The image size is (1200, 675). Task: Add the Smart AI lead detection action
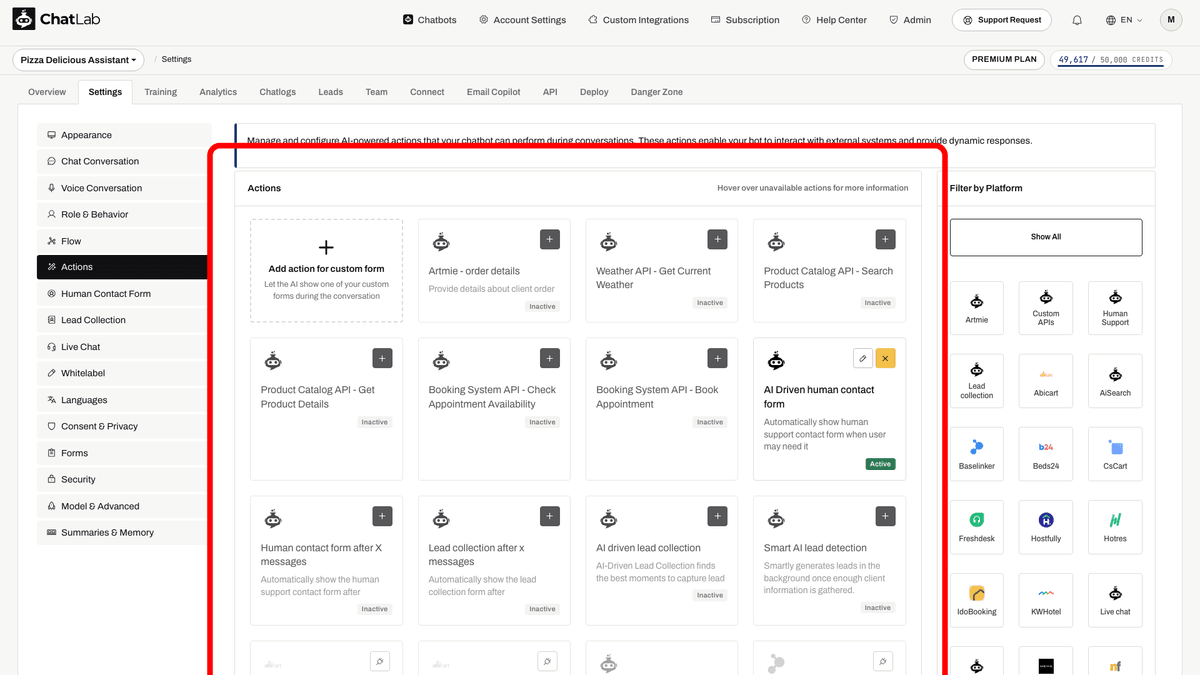tap(885, 516)
